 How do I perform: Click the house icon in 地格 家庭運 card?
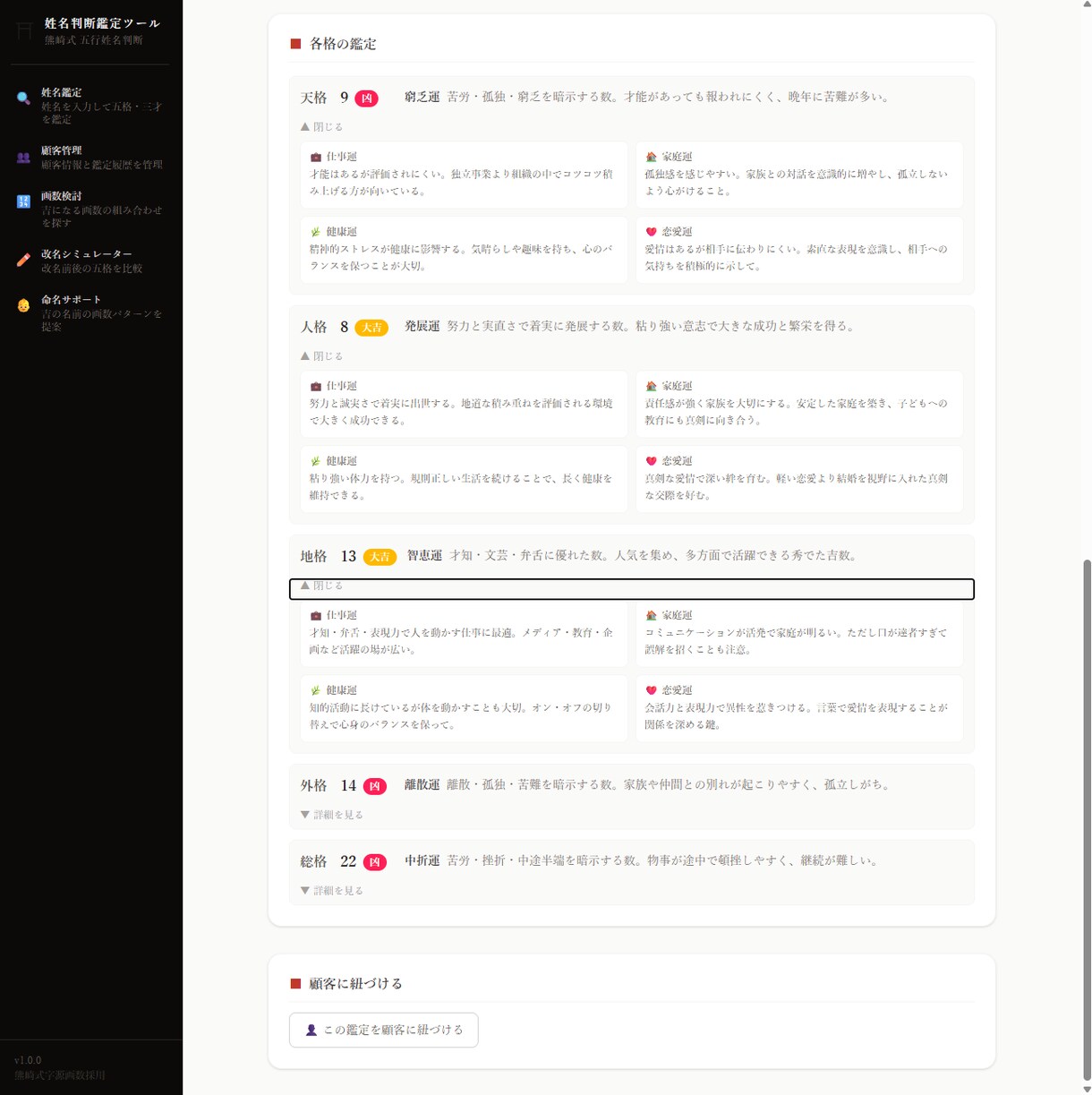click(x=651, y=615)
